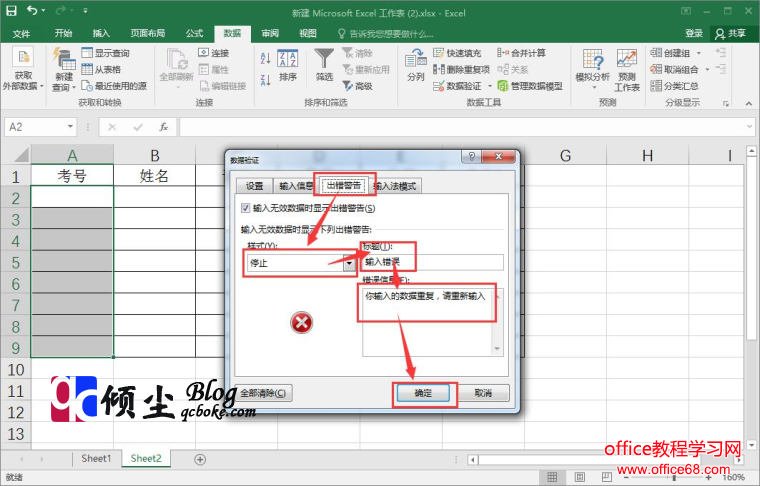Expand the formula bar
Viewport: 760px width, 486px height.
[x=750, y=127]
